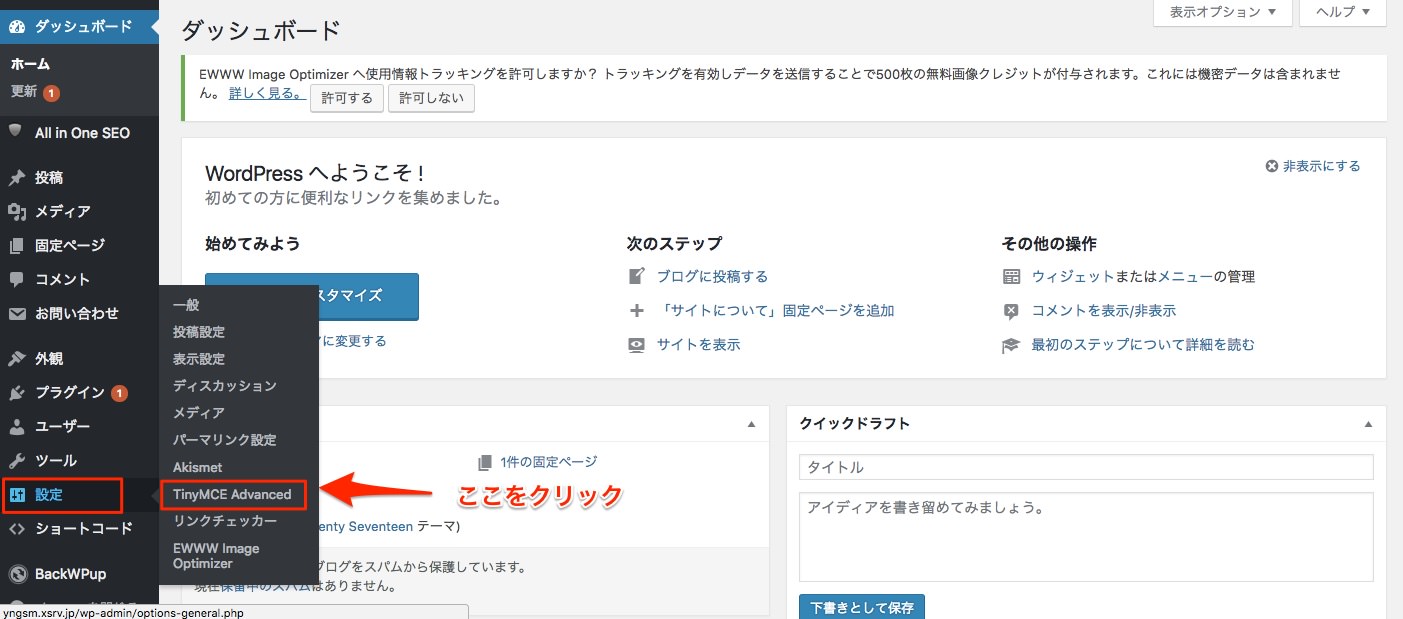Click the All in One SEO shield icon
The height and width of the screenshot is (619, 1403).
click(16, 132)
